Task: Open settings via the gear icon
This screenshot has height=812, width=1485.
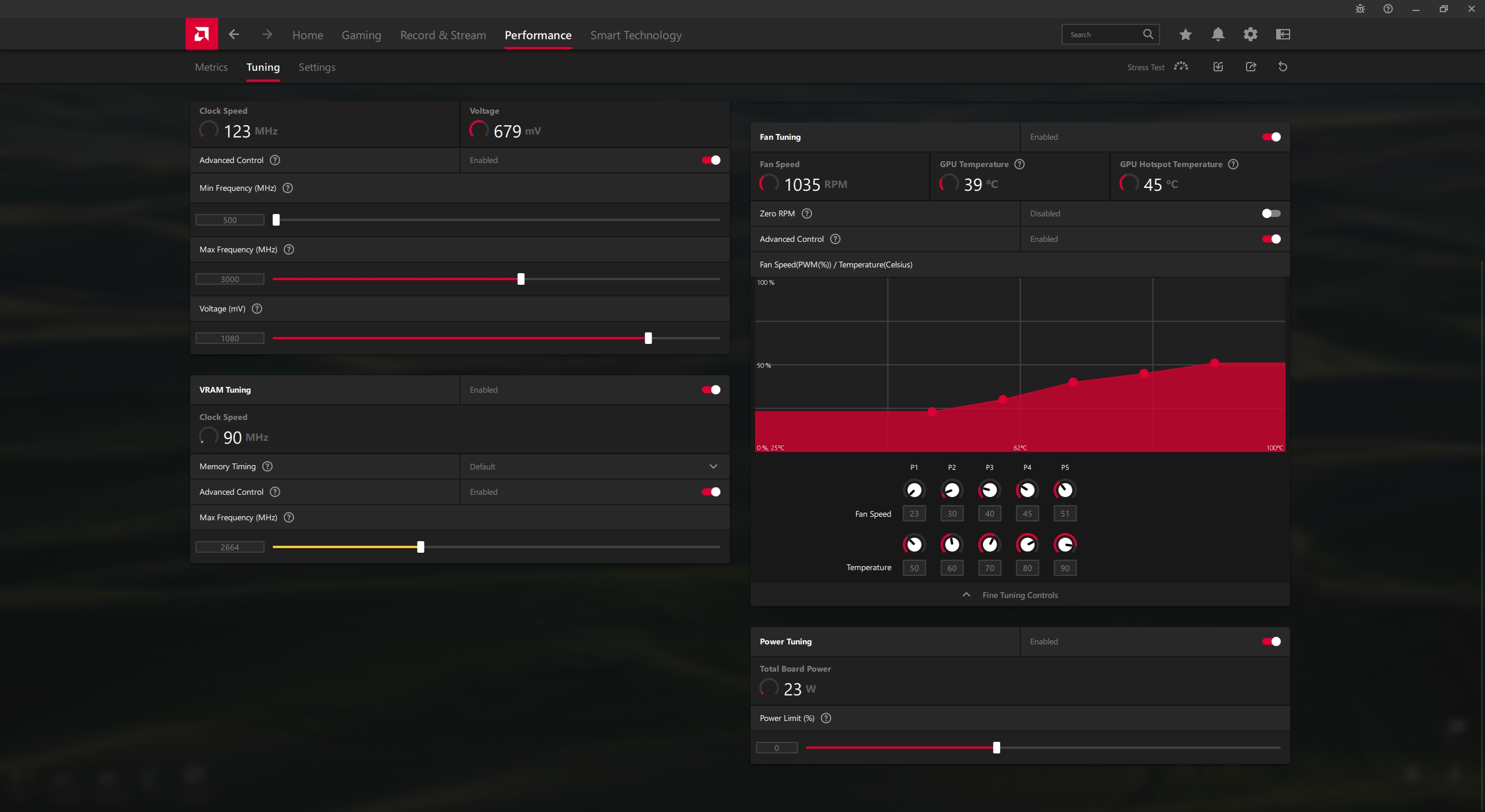Action: pos(1250,34)
